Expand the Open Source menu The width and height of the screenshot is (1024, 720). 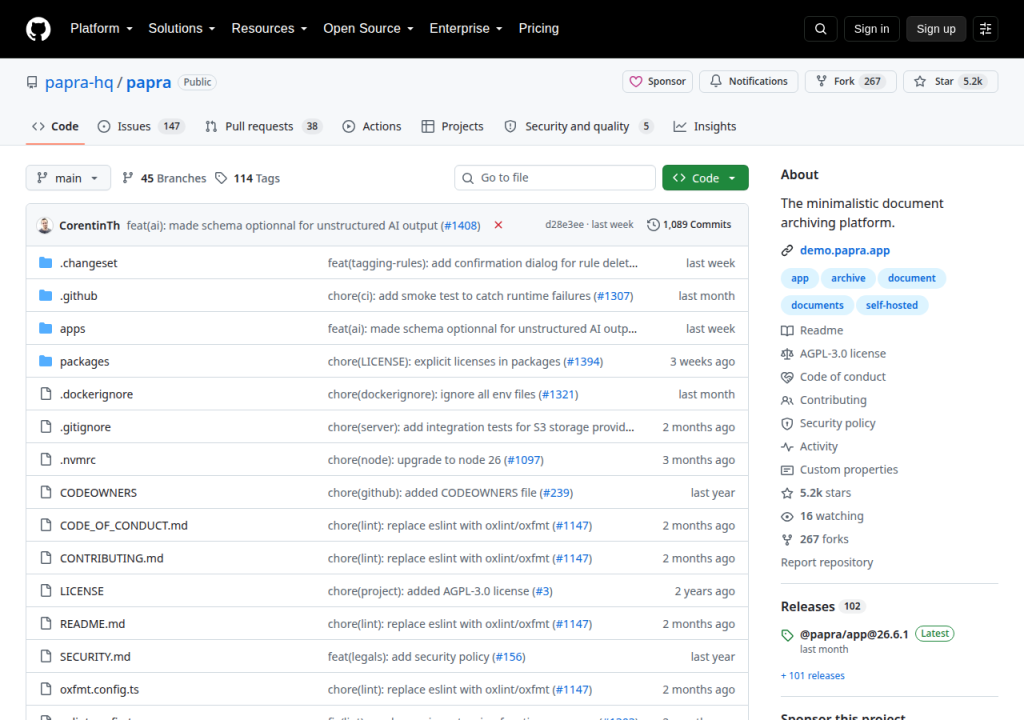[368, 29]
